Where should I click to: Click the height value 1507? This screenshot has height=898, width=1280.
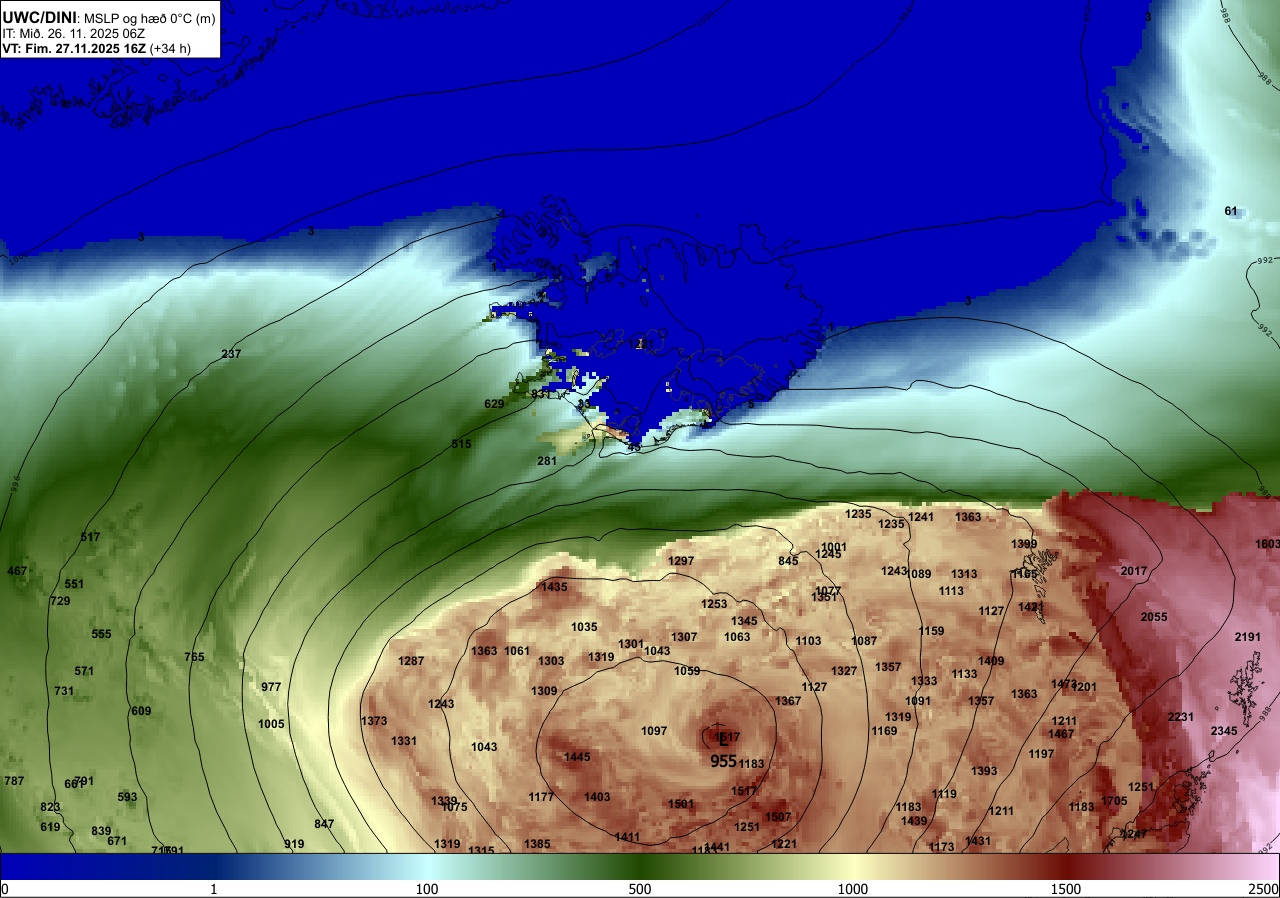coord(778,817)
